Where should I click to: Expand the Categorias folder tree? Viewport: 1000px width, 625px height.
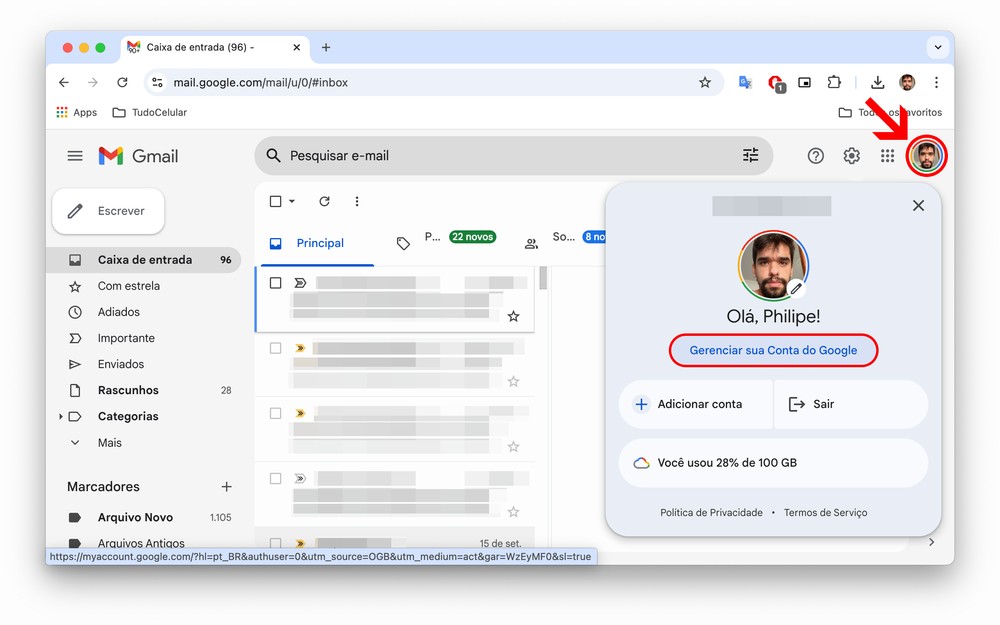pyautogui.click(x=61, y=416)
